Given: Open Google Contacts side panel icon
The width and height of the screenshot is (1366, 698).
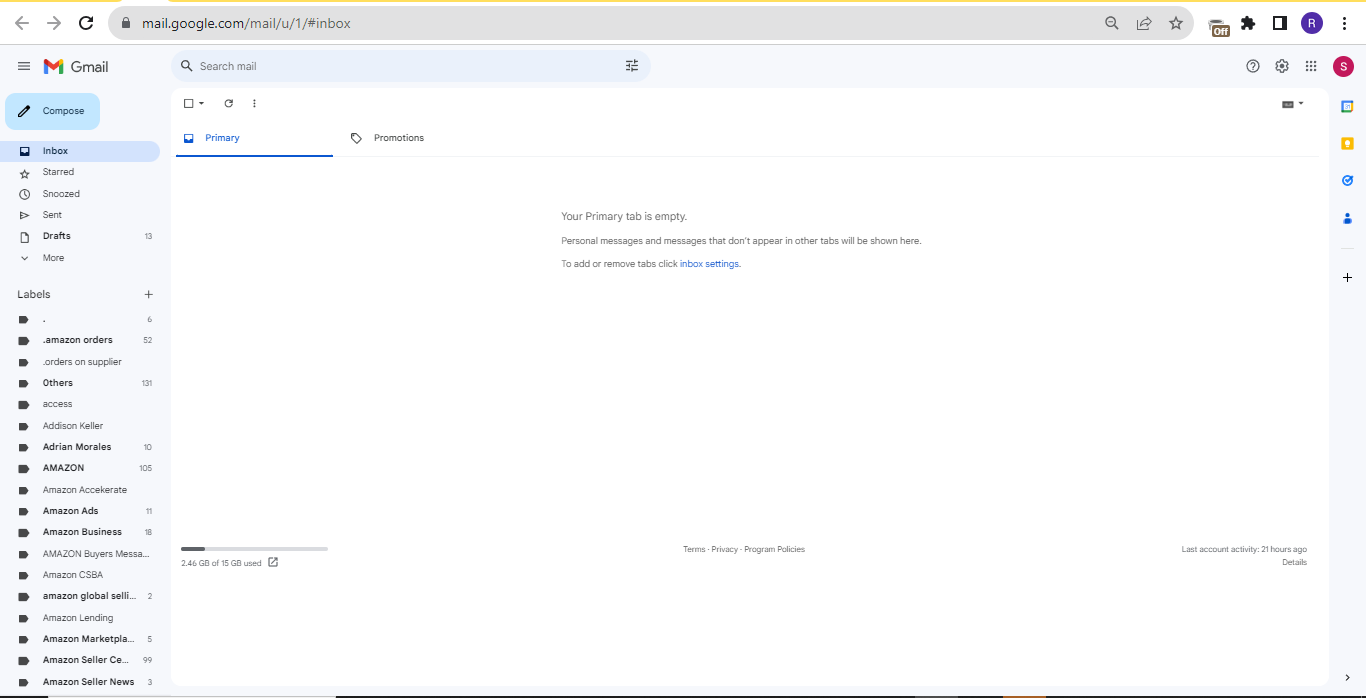Looking at the screenshot, I should (1347, 218).
